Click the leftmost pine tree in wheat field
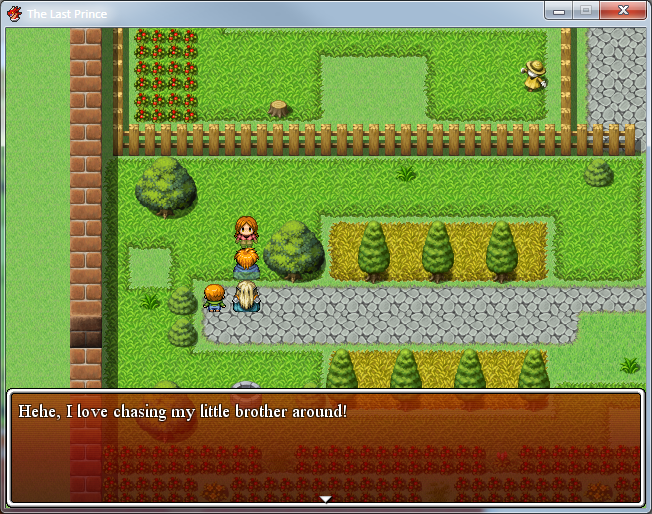The height and width of the screenshot is (514, 652). click(x=373, y=250)
